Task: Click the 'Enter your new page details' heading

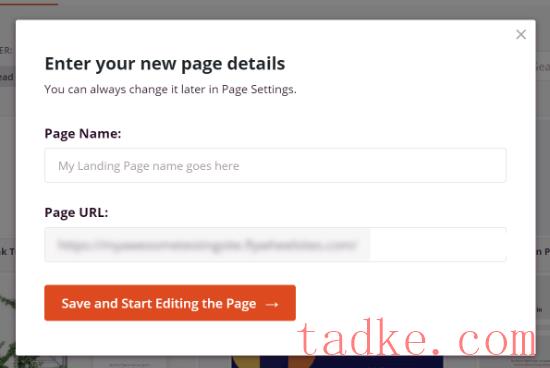Action: (x=165, y=64)
